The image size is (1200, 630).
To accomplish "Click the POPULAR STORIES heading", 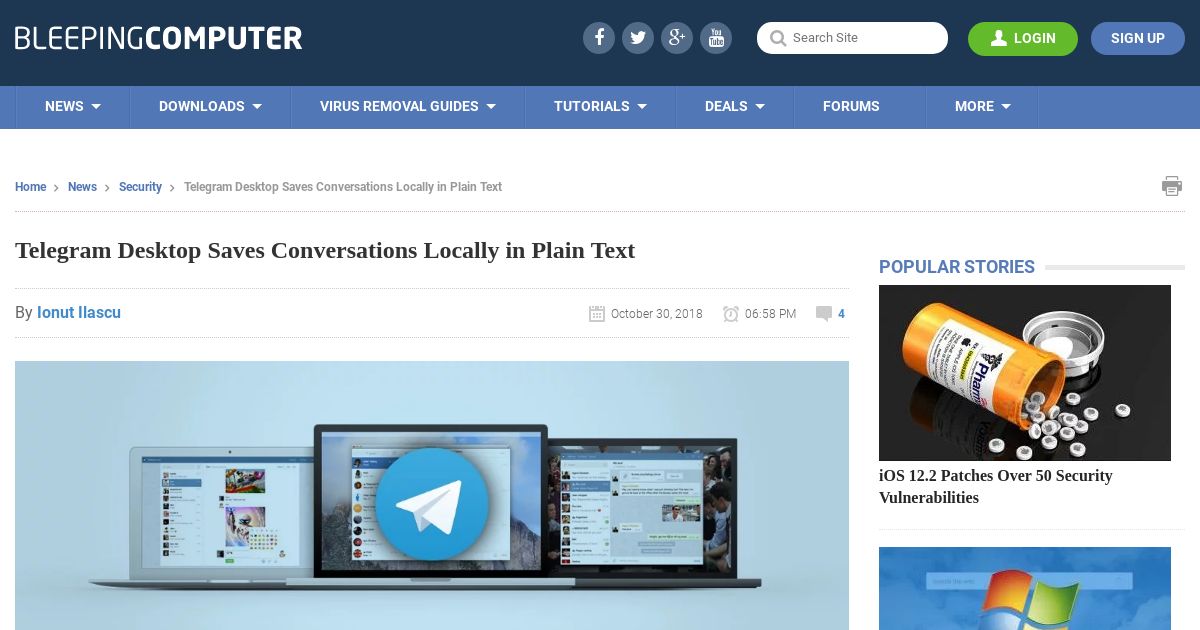I will (x=957, y=267).
